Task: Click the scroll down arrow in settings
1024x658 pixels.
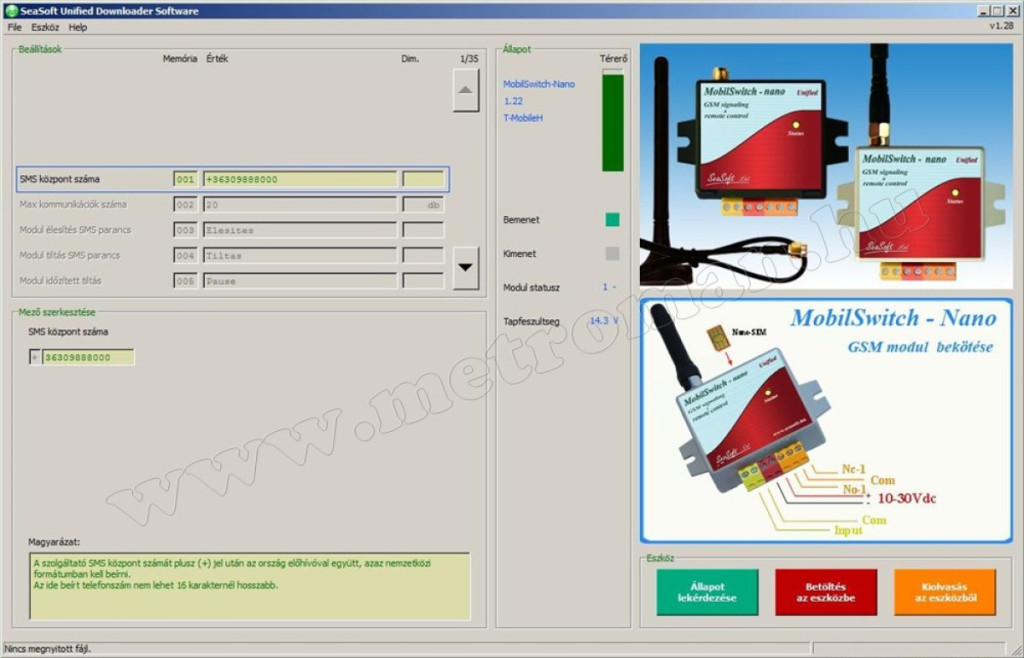Action: (x=466, y=268)
